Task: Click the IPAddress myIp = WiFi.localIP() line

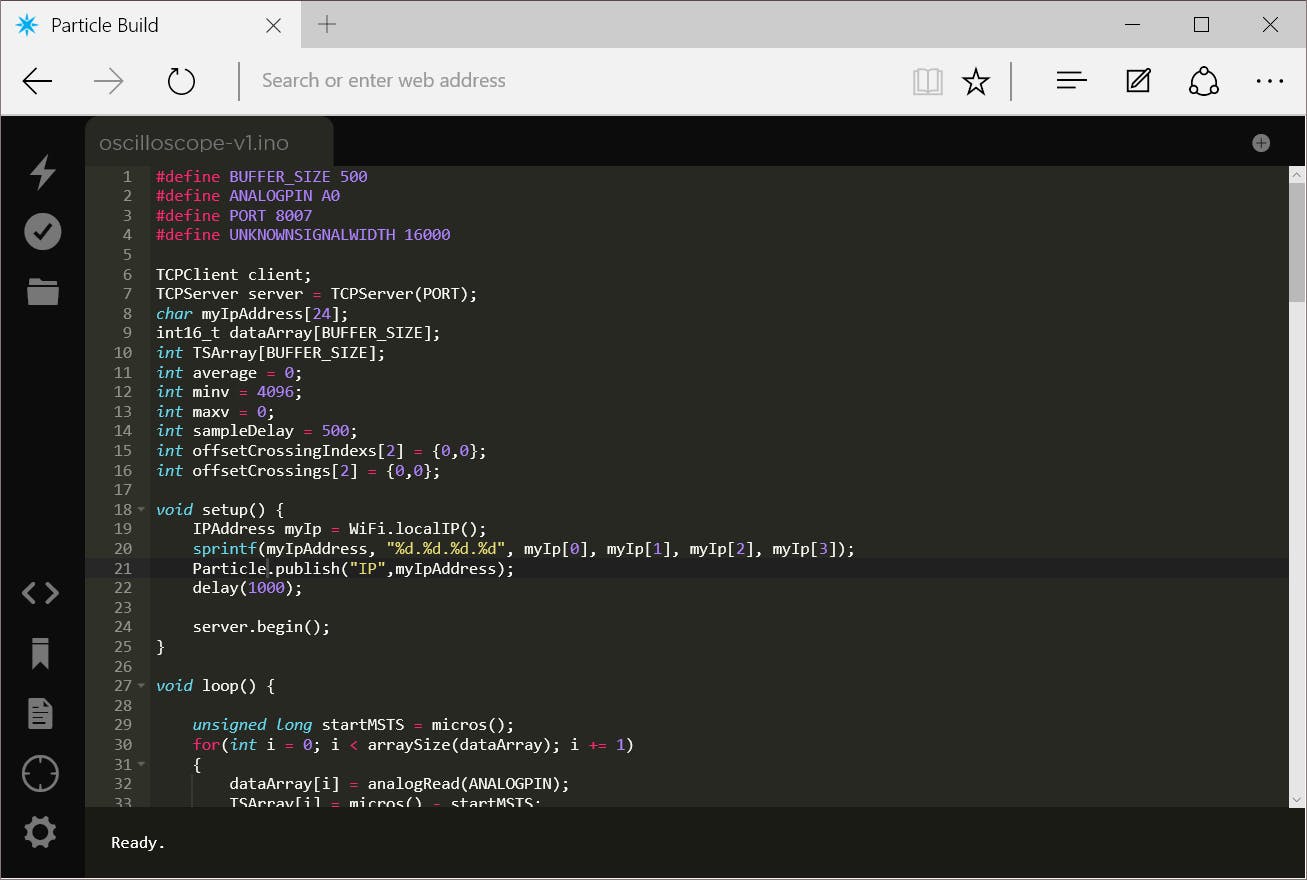Action: pos(339,529)
